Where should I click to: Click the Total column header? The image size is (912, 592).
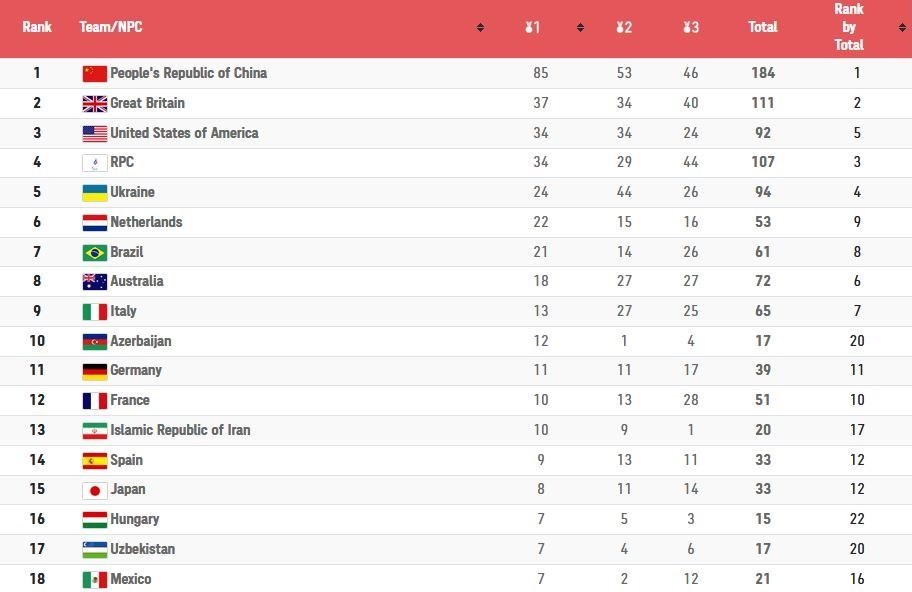762,27
